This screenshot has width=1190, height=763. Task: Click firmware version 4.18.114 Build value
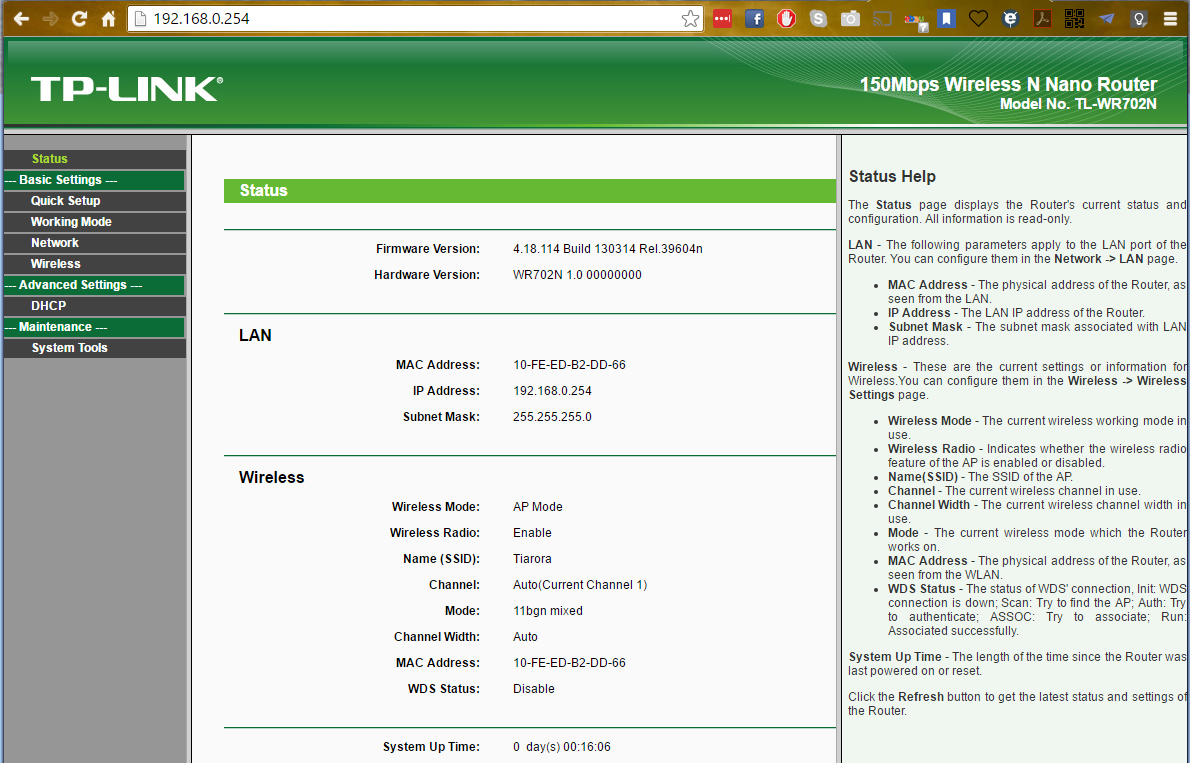607,249
